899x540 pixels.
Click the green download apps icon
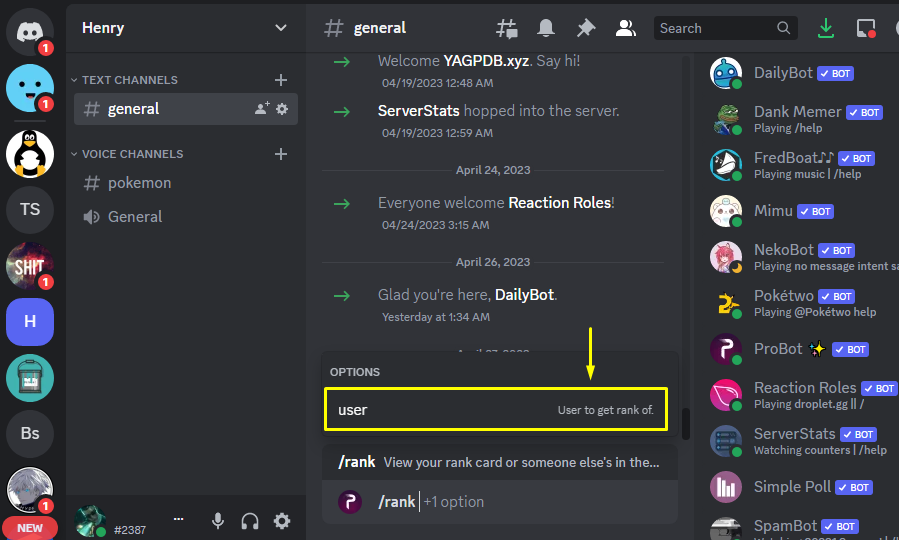coord(826,28)
